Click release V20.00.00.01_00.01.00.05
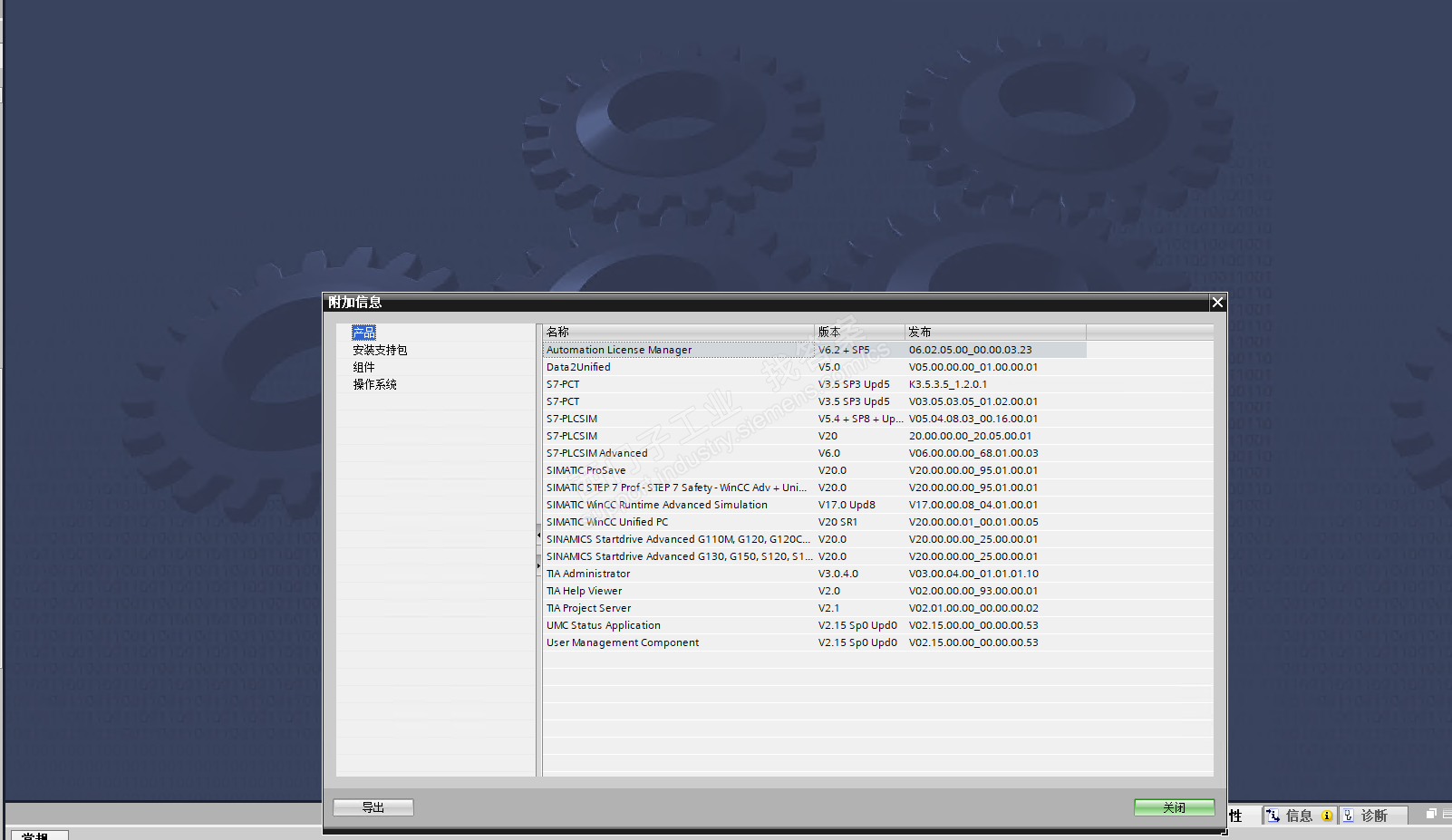Screen dimensions: 1452x840 pyautogui.click(x=973, y=522)
